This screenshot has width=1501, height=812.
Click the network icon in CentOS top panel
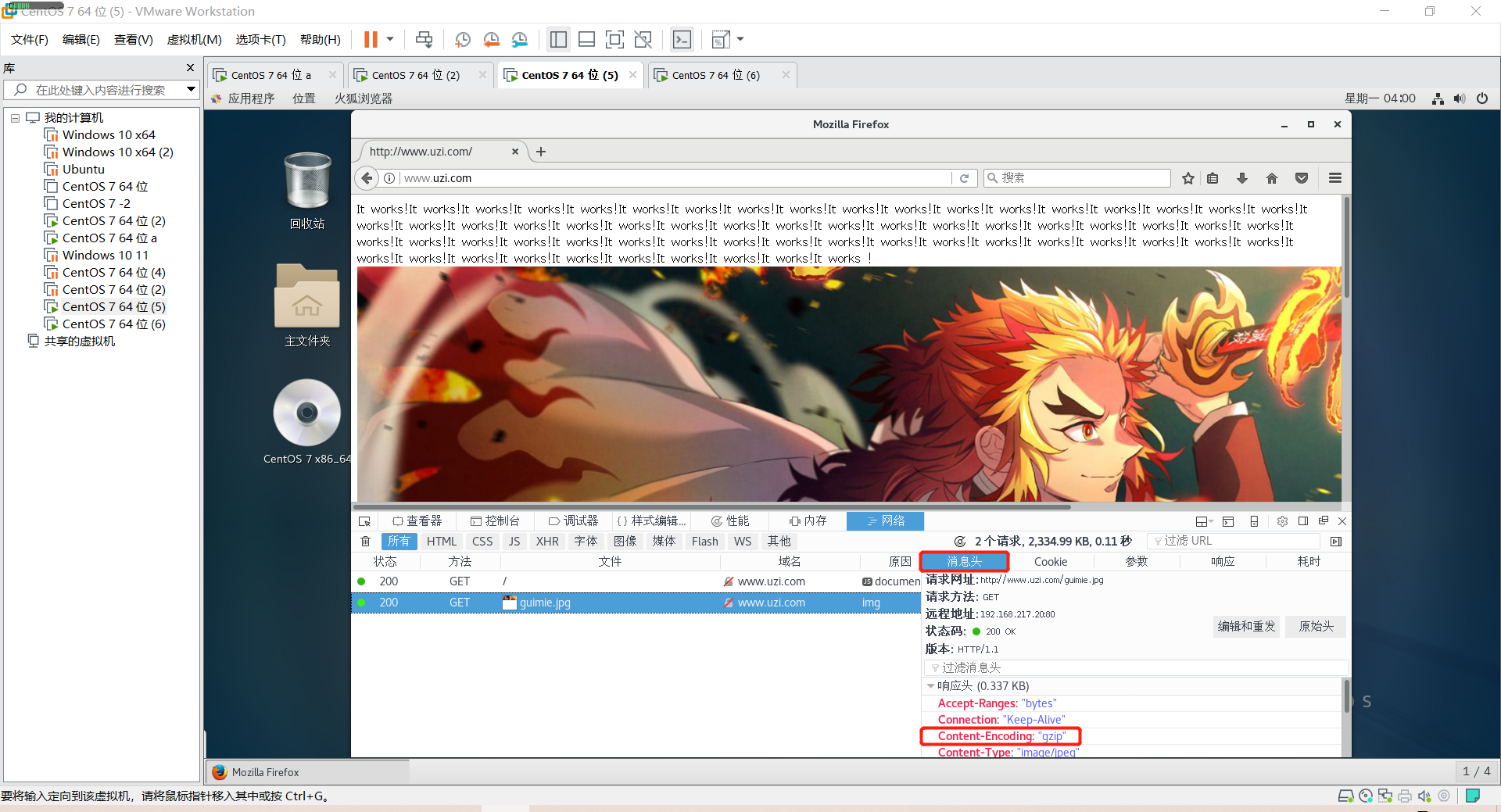(x=1438, y=98)
